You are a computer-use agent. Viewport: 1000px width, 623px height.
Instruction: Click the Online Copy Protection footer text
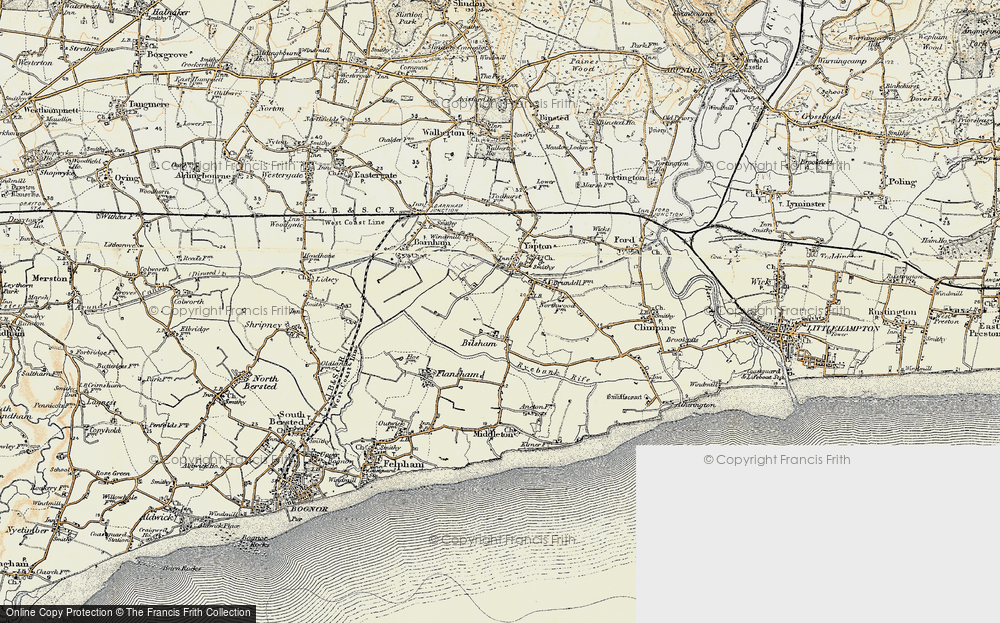point(126,613)
